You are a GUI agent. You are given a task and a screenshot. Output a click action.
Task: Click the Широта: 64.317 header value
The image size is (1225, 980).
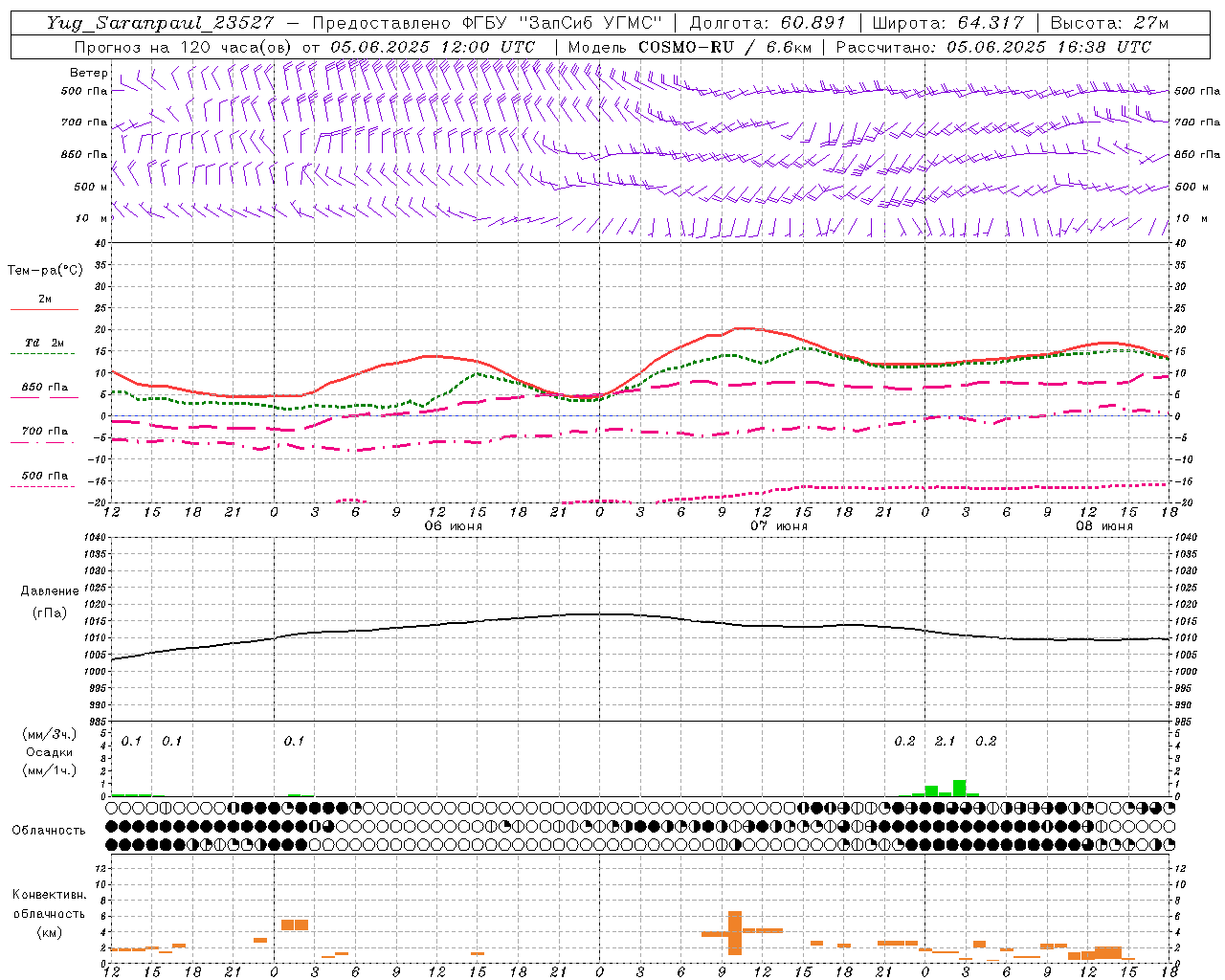(x=947, y=23)
